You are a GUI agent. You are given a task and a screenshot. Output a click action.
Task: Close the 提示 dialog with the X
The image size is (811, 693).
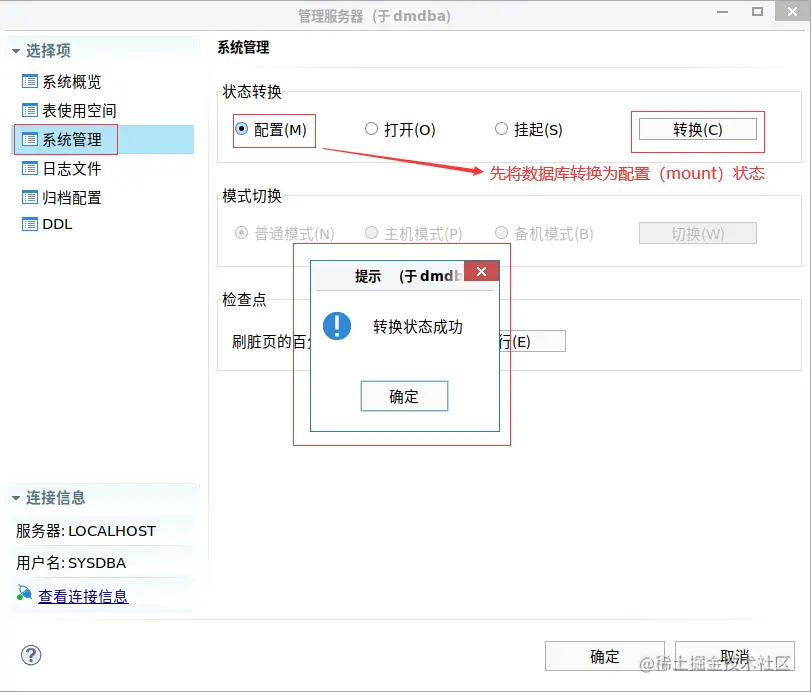tap(483, 270)
